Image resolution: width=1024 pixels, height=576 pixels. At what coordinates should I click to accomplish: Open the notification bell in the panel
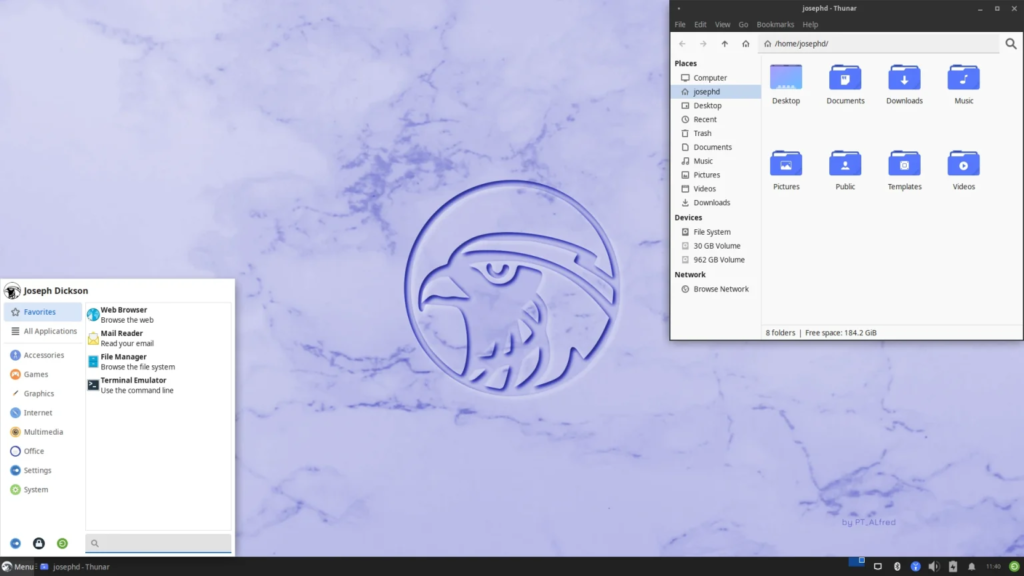click(971, 567)
